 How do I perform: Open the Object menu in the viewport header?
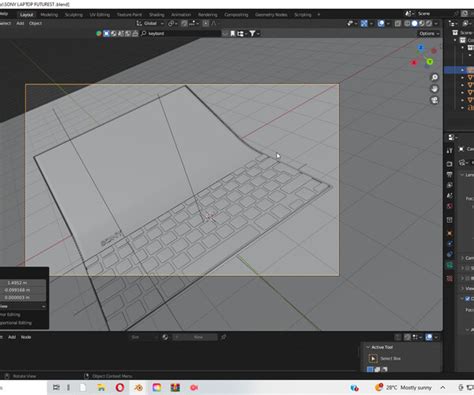click(x=35, y=23)
